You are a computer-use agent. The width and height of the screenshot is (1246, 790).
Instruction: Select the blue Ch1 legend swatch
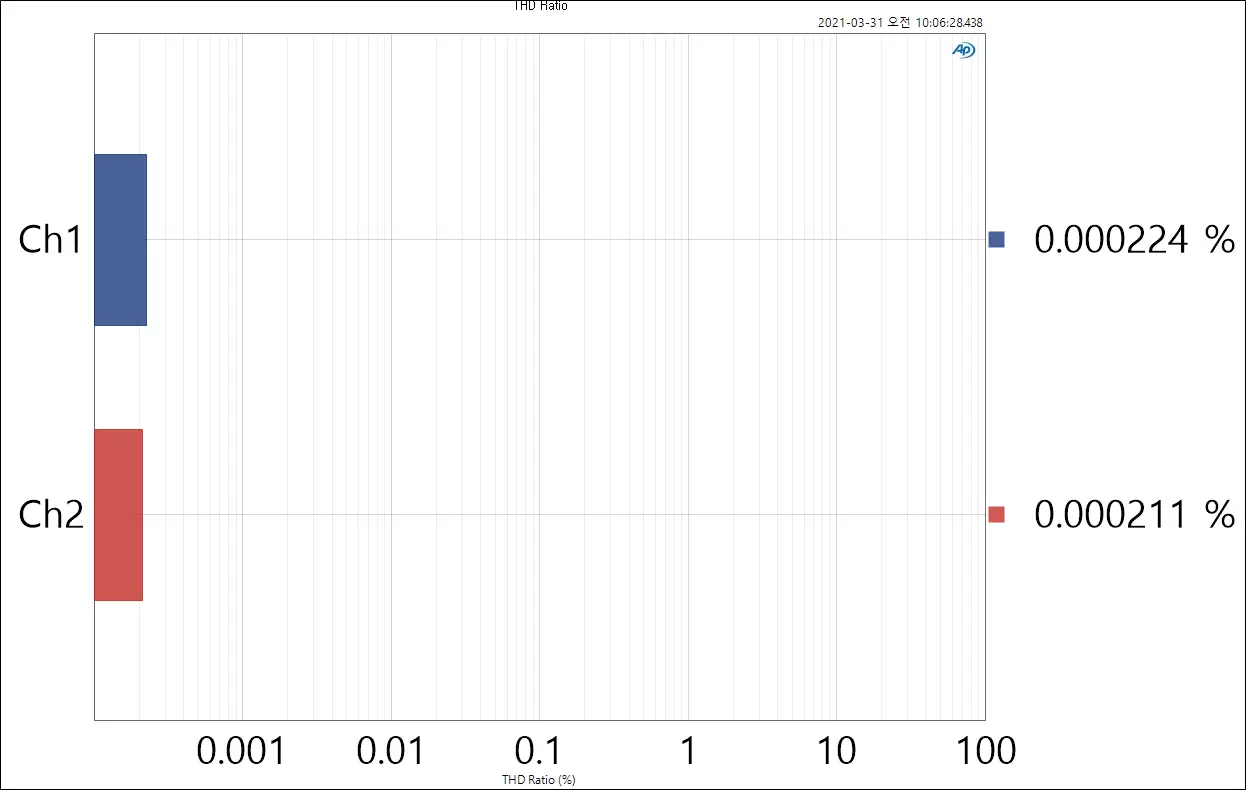point(996,240)
